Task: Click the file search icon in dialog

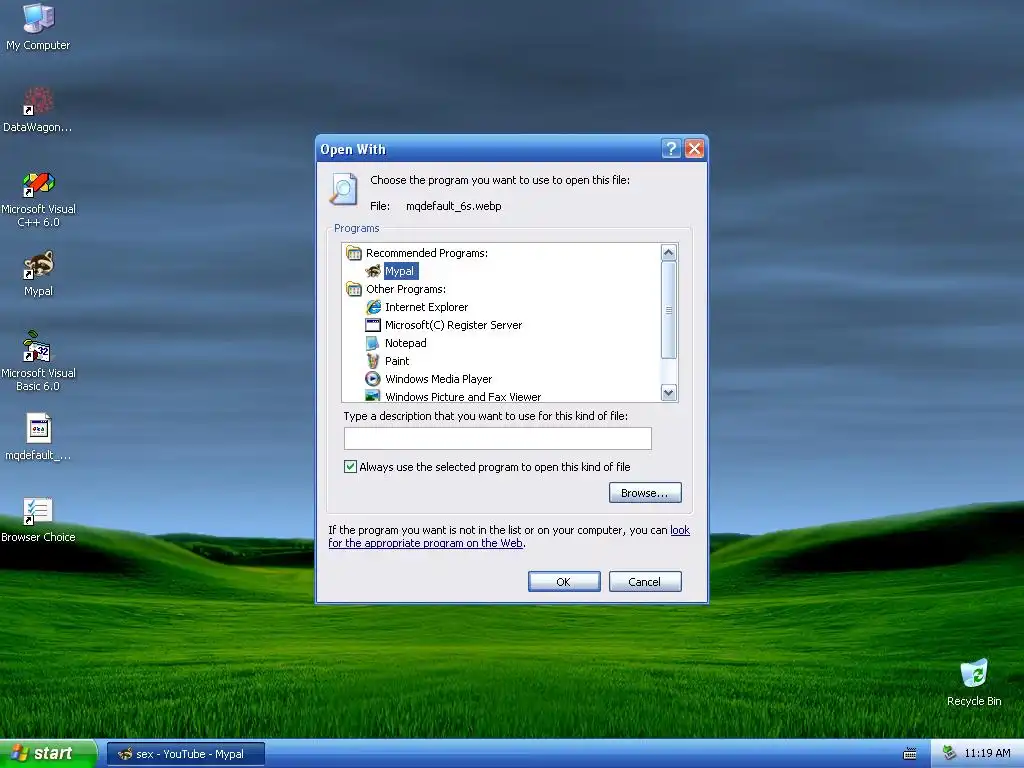Action: (x=344, y=189)
